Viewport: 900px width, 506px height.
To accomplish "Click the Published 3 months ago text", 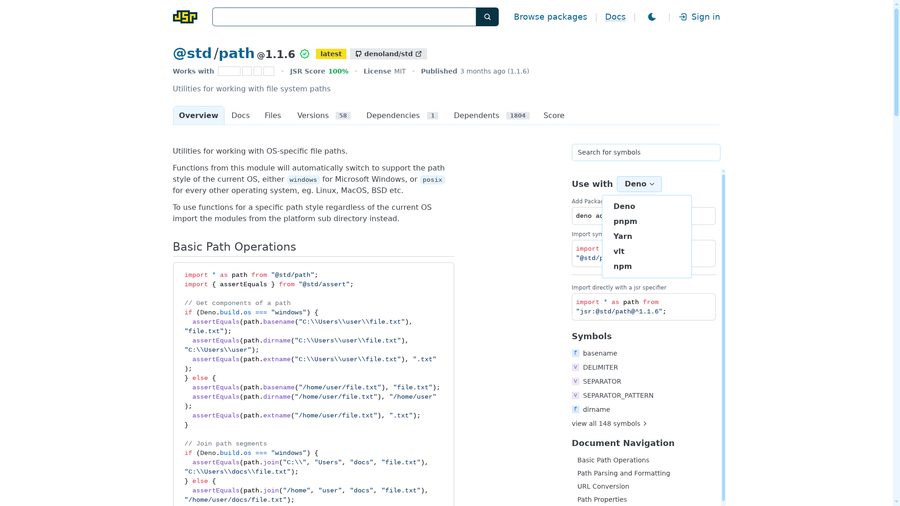I will 475,71.
